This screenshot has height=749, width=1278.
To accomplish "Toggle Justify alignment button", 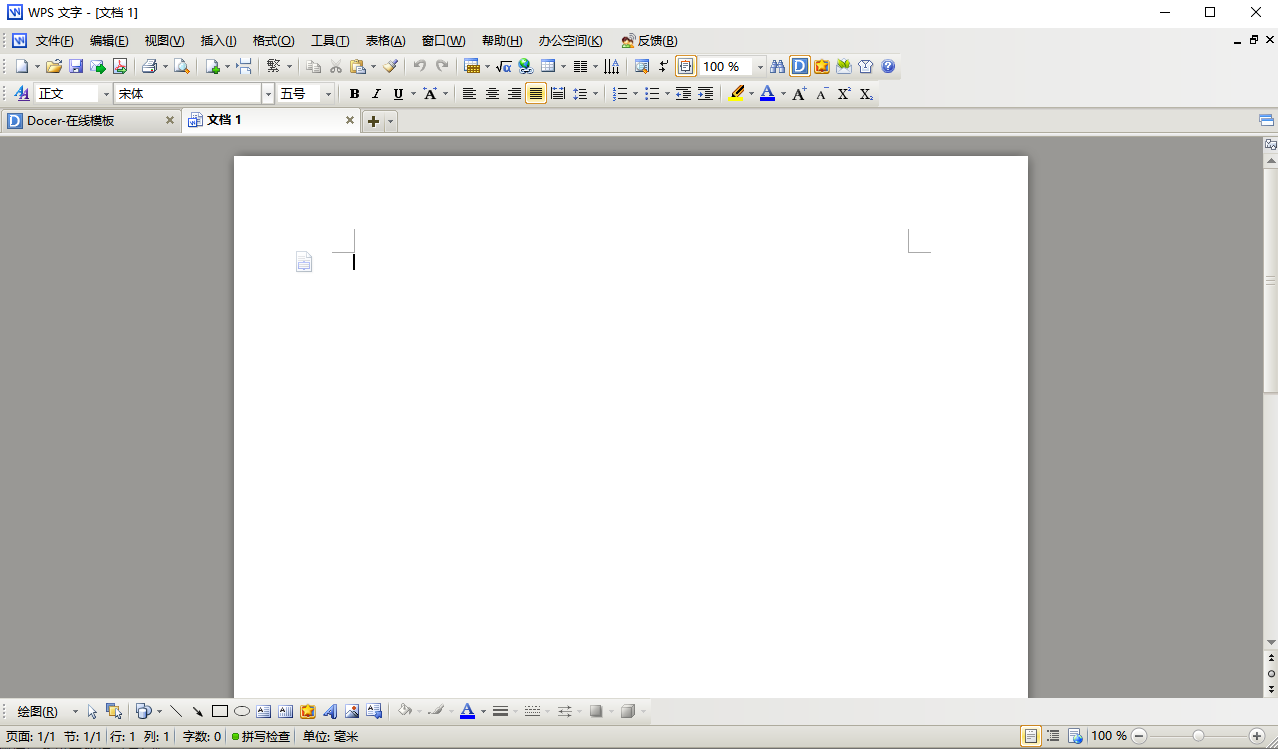I will (x=536, y=94).
